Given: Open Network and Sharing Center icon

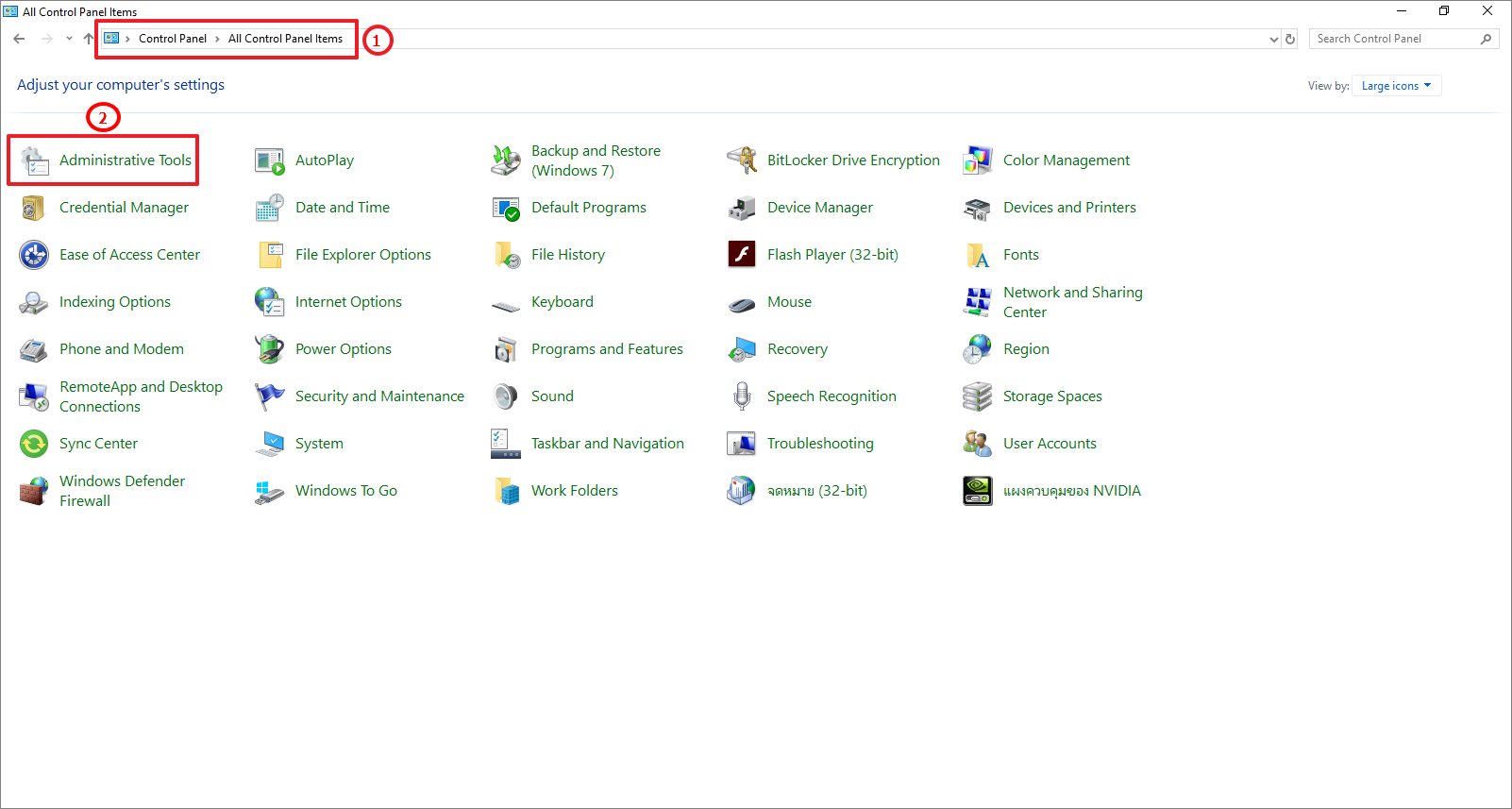Looking at the screenshot, I should pos(978,302).
